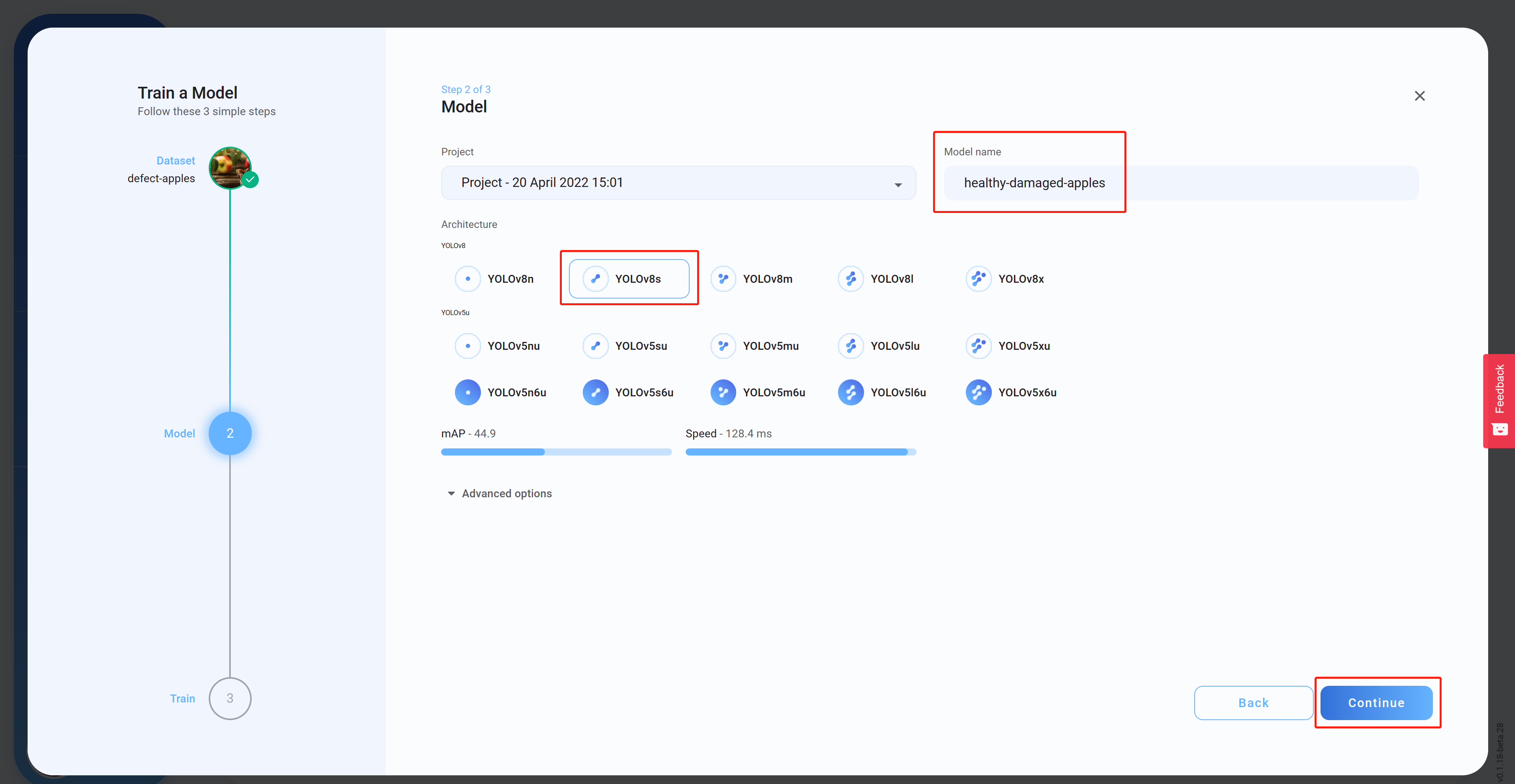Click the YOLOv5m6u architecture icon
1515x784 pixels.
pos(723,392)
